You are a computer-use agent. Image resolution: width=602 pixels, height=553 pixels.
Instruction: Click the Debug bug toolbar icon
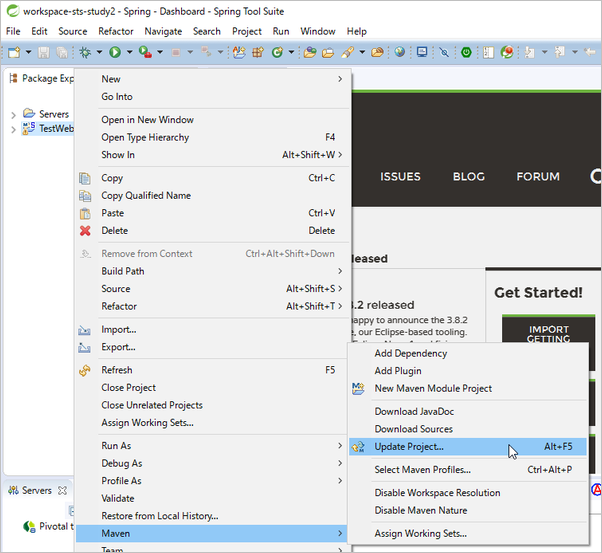point(85,52)
